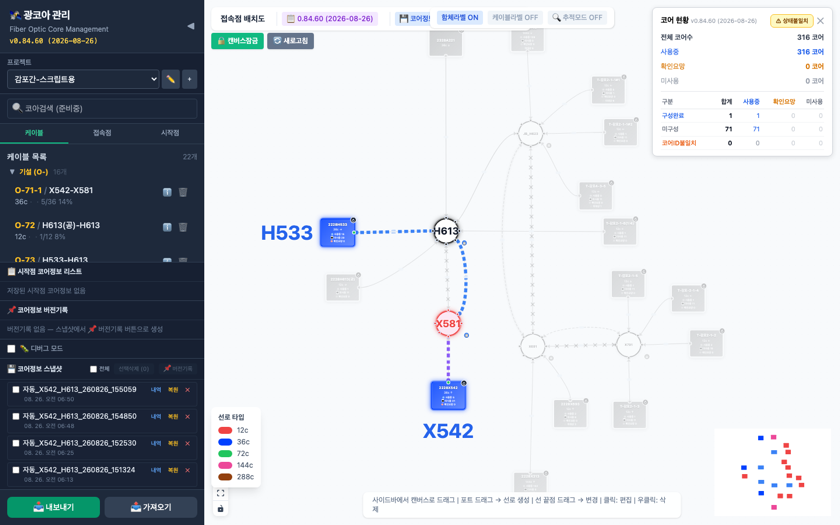Screen dimensions: 840x525
Task: Check snapshot 자동_X542_H613_260826_151324
Action: [16, 470]
